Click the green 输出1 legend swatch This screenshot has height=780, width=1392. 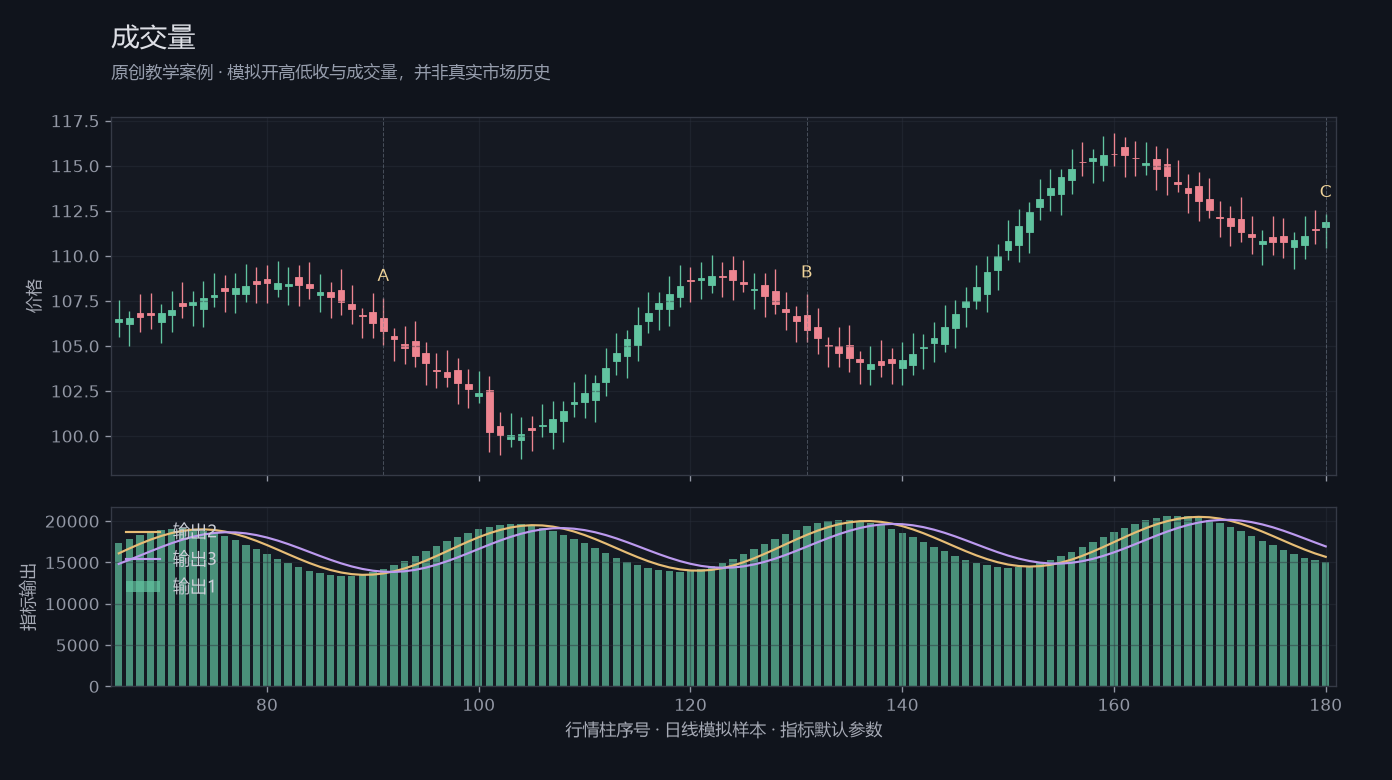click(143, 587)
